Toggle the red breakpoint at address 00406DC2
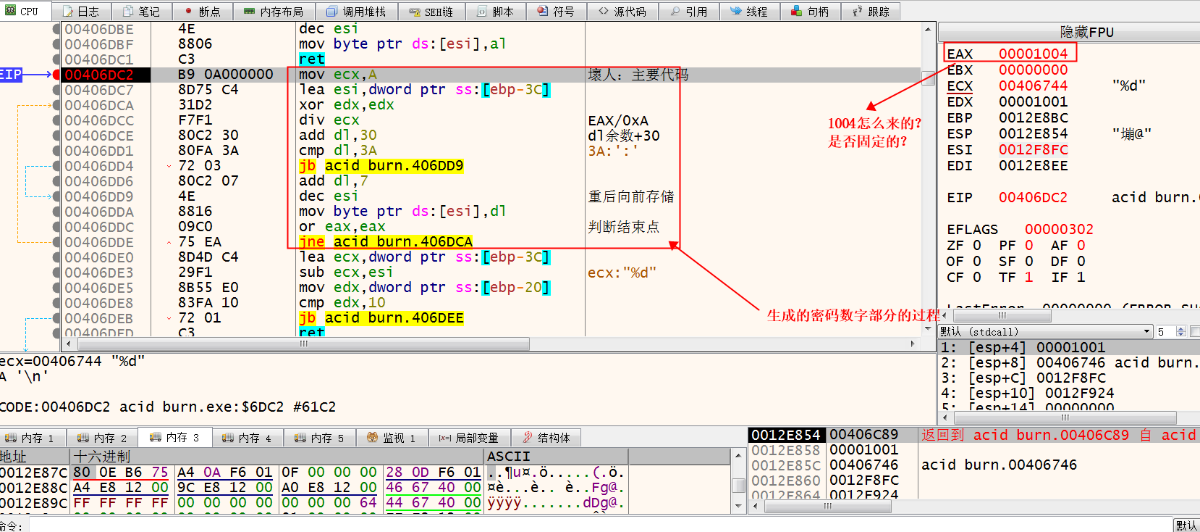 (x=57, y=74)
